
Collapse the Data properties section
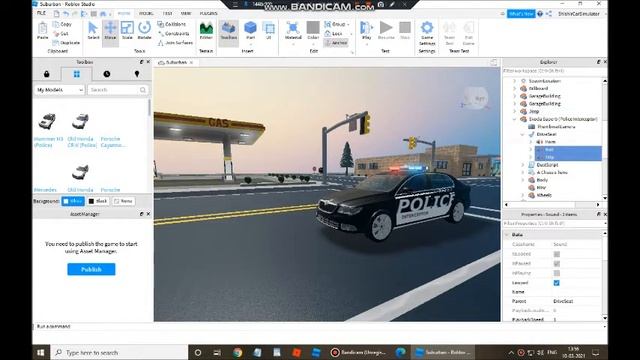pyautogui.click(x=507, y=235)
